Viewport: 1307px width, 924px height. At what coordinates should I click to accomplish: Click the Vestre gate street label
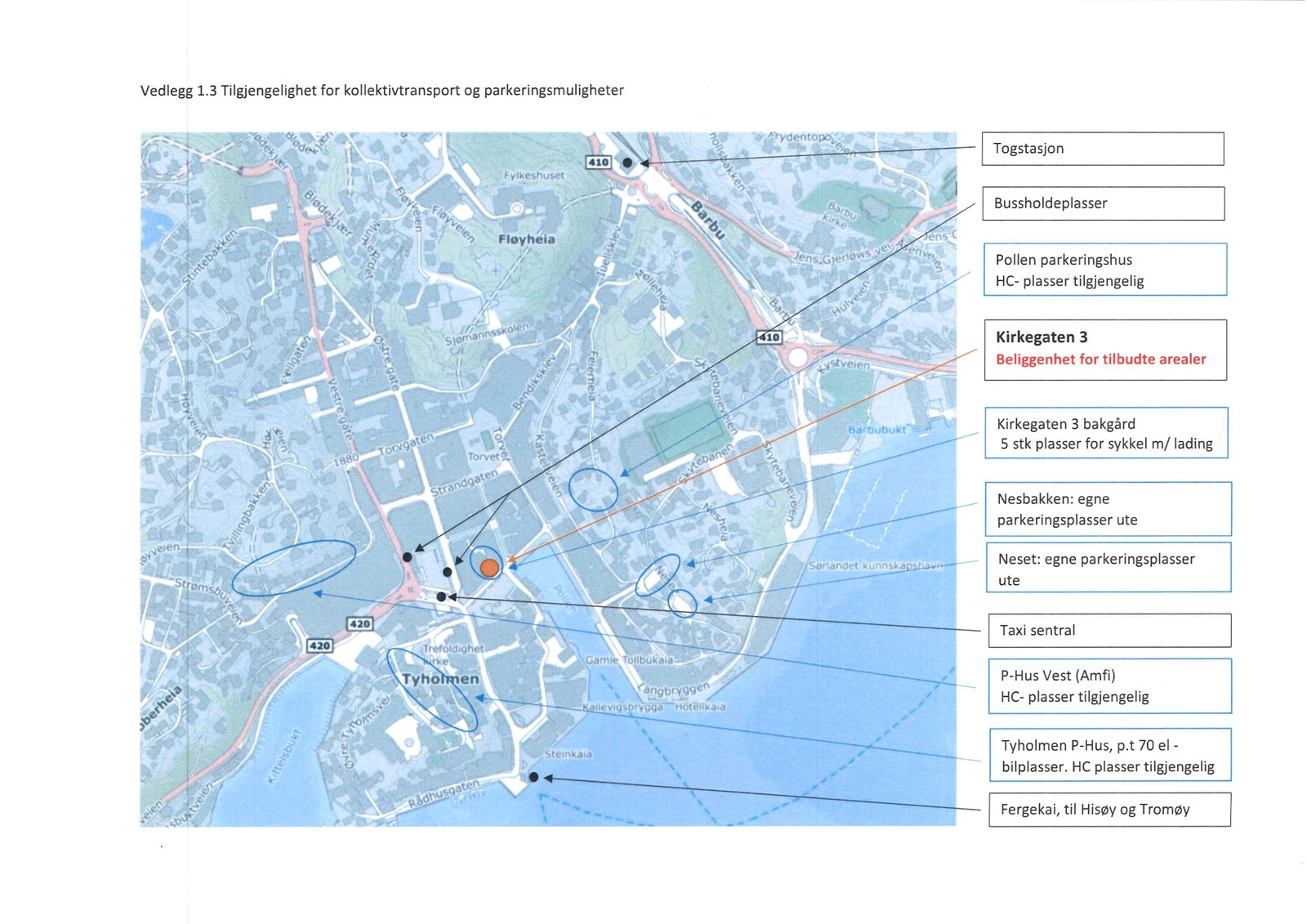339,411
